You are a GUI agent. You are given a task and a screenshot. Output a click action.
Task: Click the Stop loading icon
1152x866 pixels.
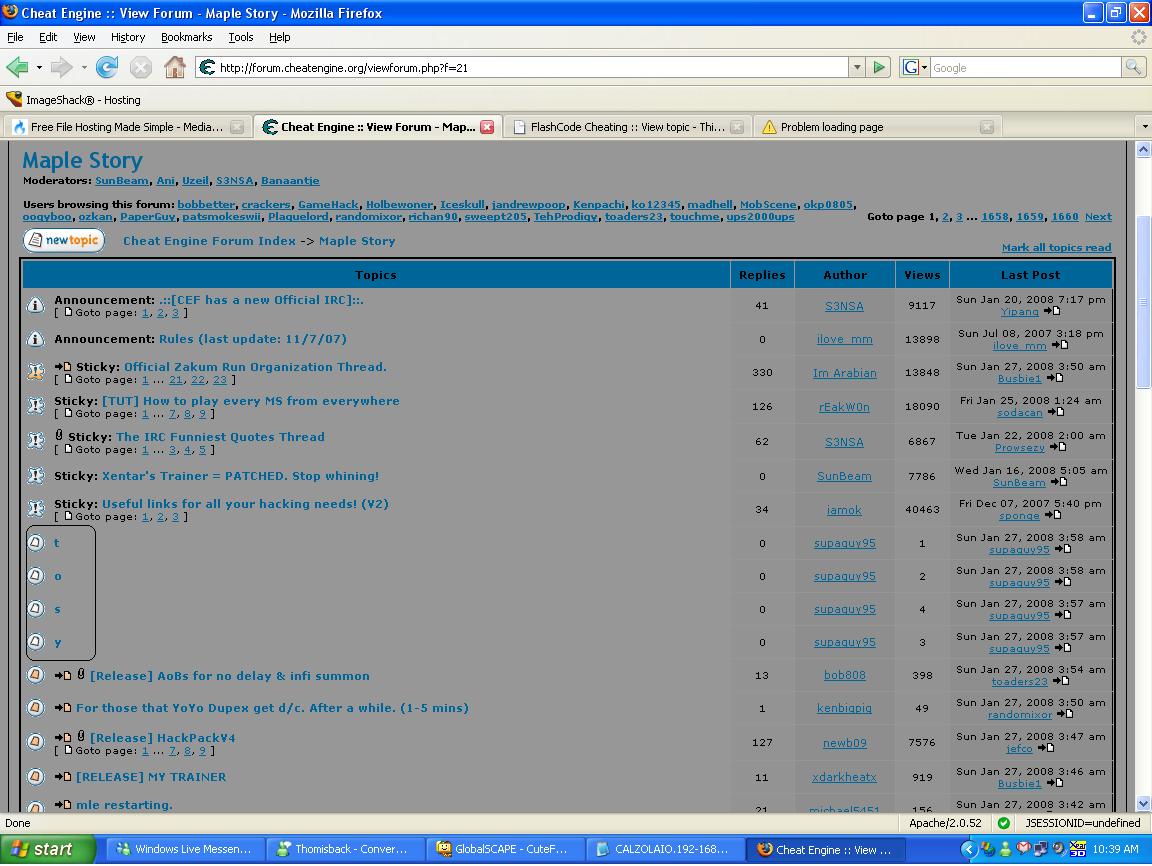coord(140,68)
